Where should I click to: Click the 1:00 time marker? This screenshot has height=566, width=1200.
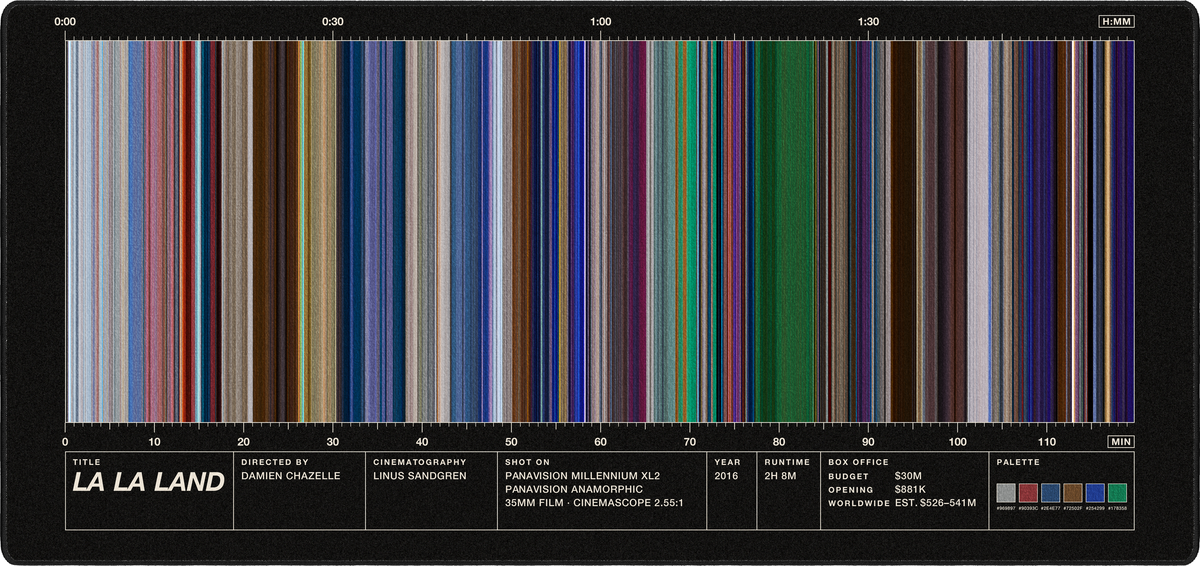(x=601, y=21)
